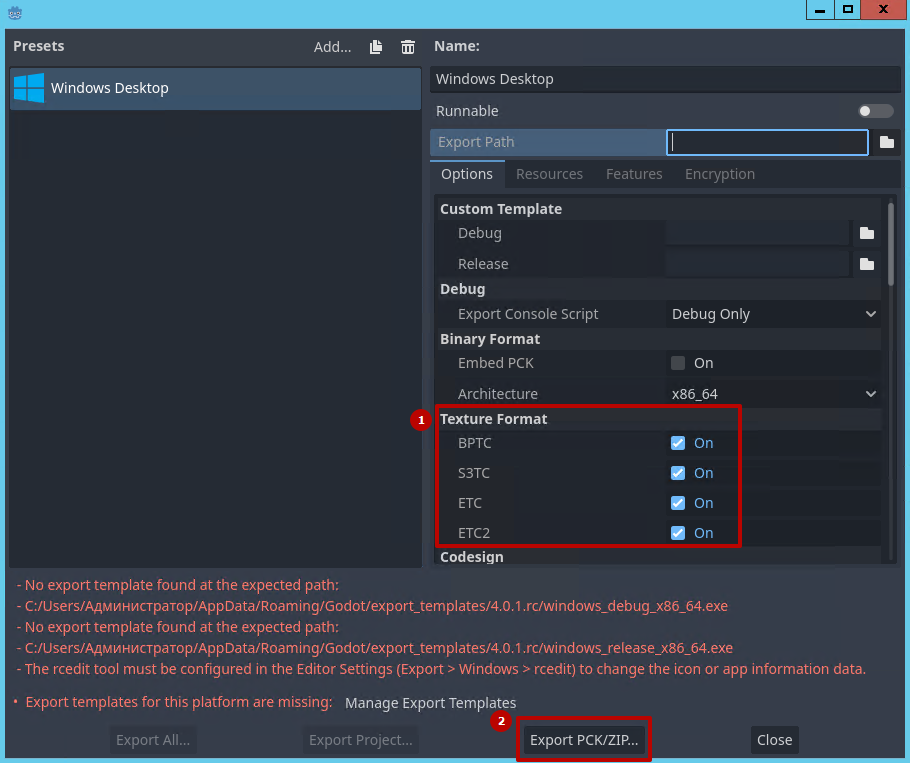Uncheck the BPTC texture format
The height and width of the screenshot is (763, 910).
678,443
